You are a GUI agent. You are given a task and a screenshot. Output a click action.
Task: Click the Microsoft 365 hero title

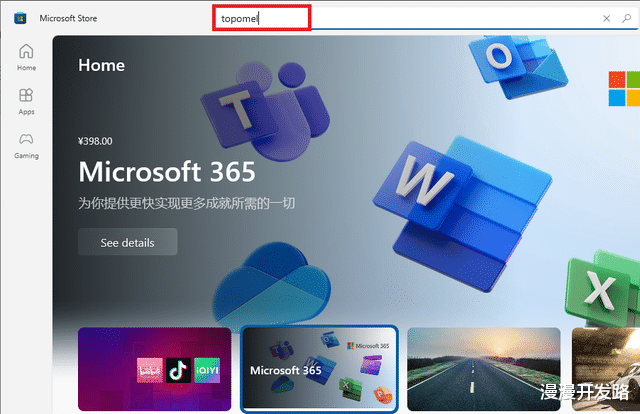pos(167,171)
